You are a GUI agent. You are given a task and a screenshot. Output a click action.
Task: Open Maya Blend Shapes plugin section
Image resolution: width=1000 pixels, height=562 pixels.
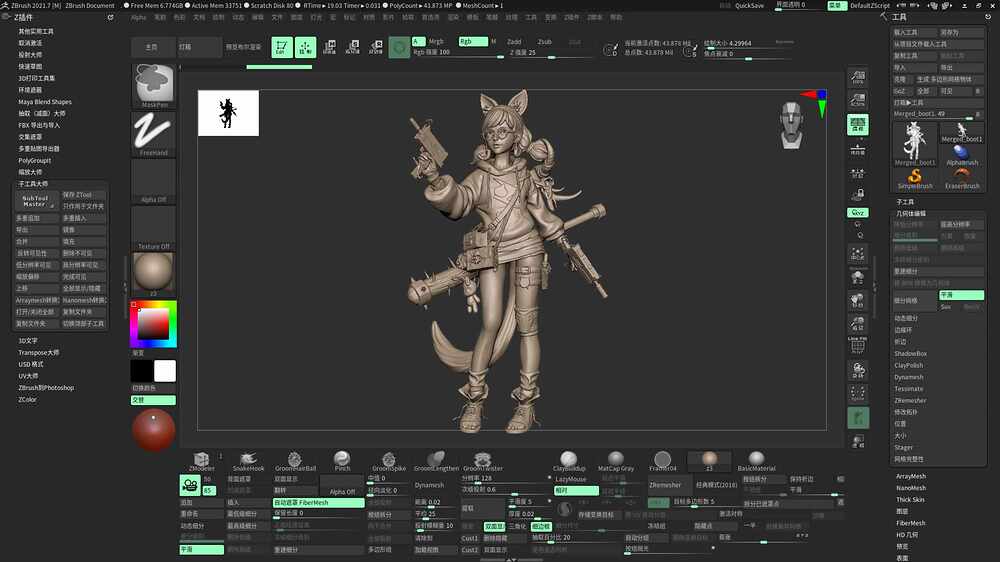pyautogui.click(x=45, y=101)
